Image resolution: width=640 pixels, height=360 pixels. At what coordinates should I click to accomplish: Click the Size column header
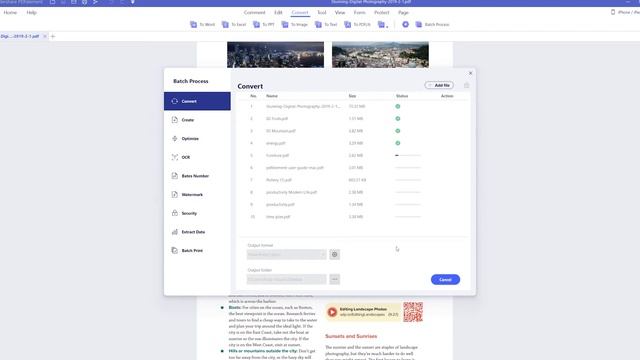tap(352, 96)
